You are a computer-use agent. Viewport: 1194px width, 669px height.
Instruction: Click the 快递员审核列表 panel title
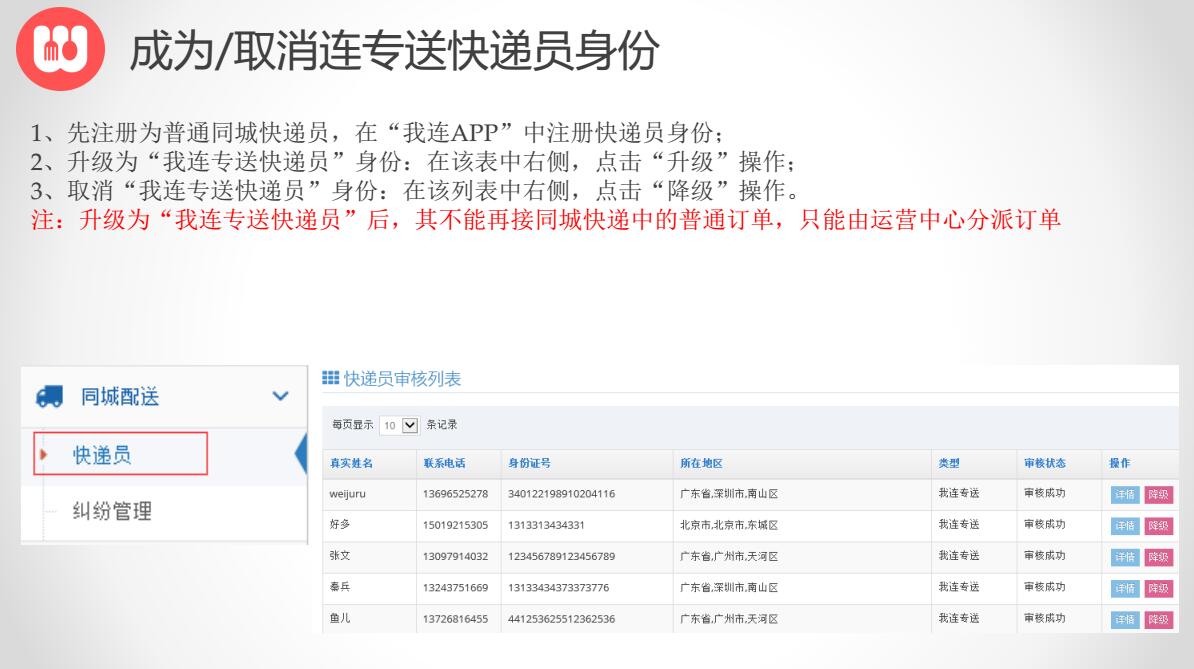click(x=402, y=378)
